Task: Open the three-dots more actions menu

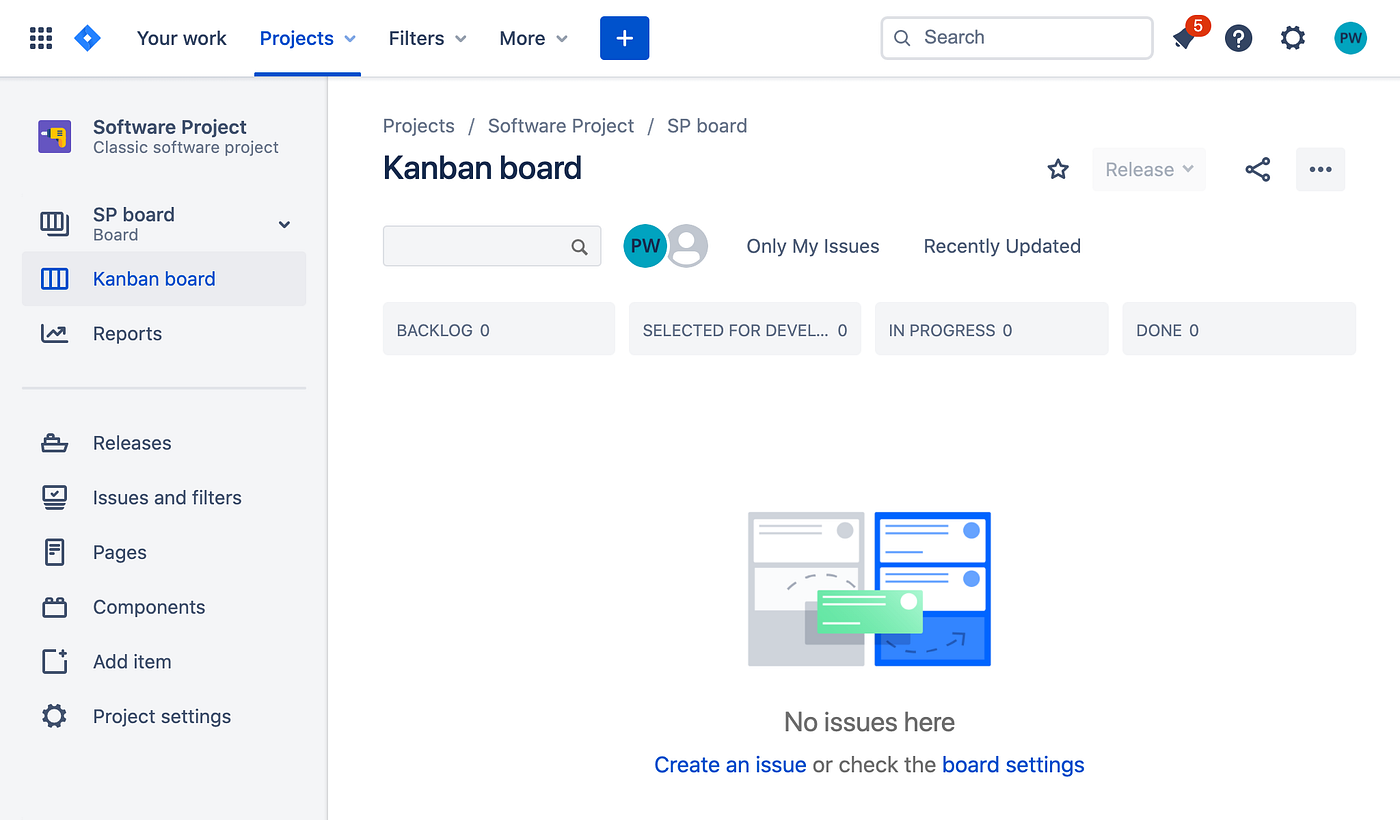Action: (x=1321, y=169)
